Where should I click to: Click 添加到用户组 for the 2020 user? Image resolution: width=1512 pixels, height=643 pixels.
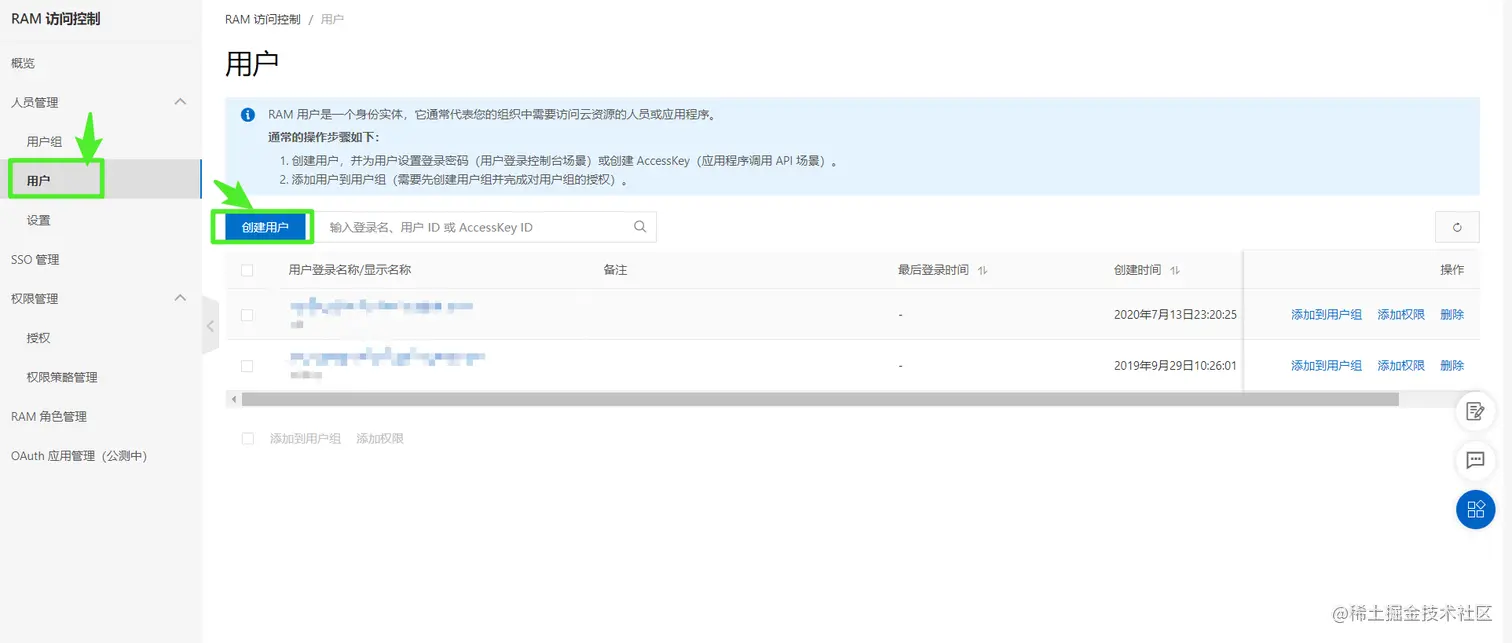pyautogui.click(x=1326, y=314)
